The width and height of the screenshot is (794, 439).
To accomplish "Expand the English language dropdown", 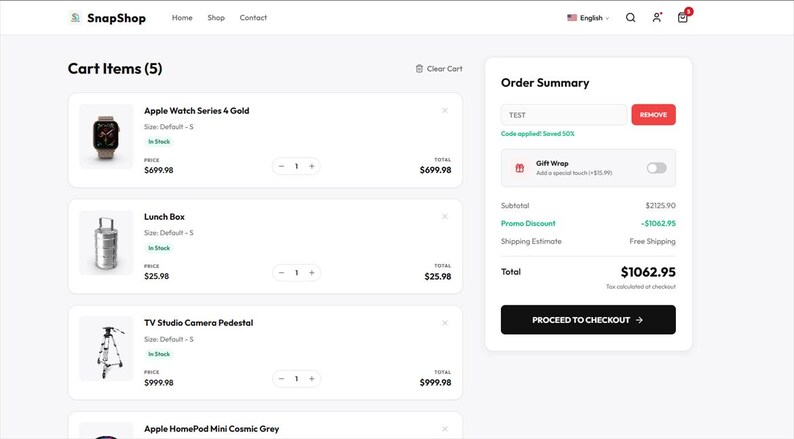I will pyautogui.click(x=588, y=18).
